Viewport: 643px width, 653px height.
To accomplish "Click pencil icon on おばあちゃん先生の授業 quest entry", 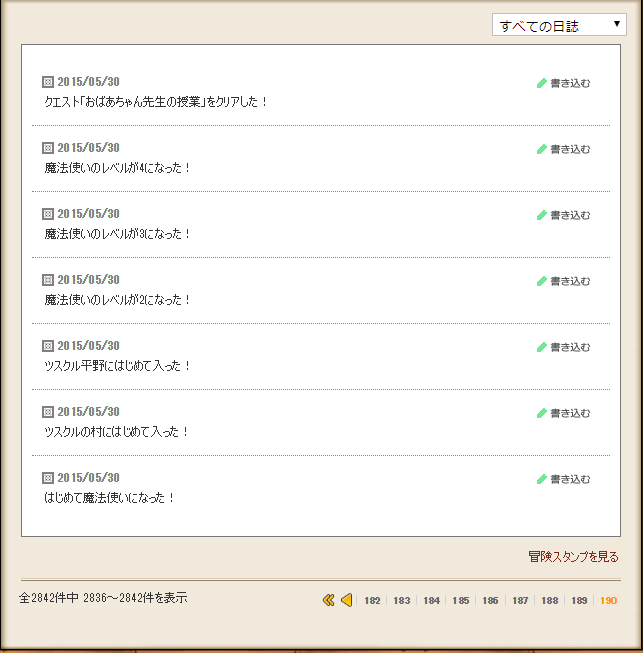I will 542,83.
